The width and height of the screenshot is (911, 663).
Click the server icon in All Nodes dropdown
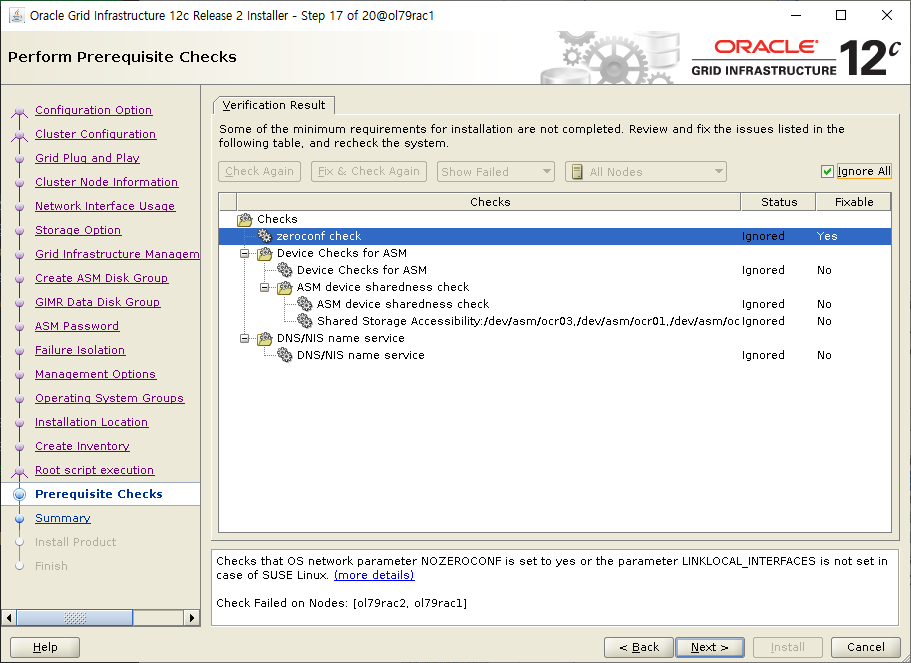coord(577,171)
